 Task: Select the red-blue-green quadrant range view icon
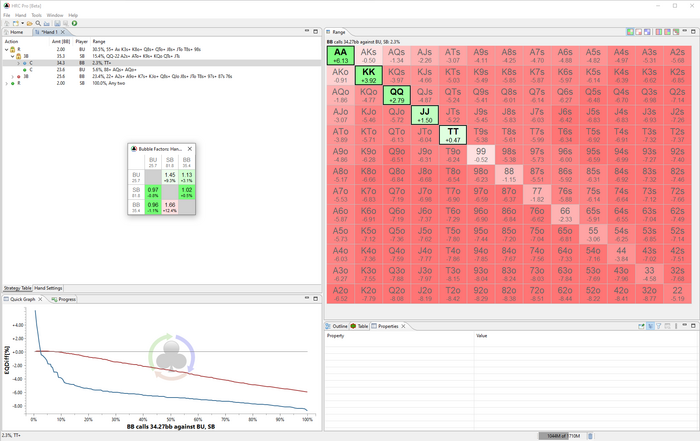coord(667,32)
